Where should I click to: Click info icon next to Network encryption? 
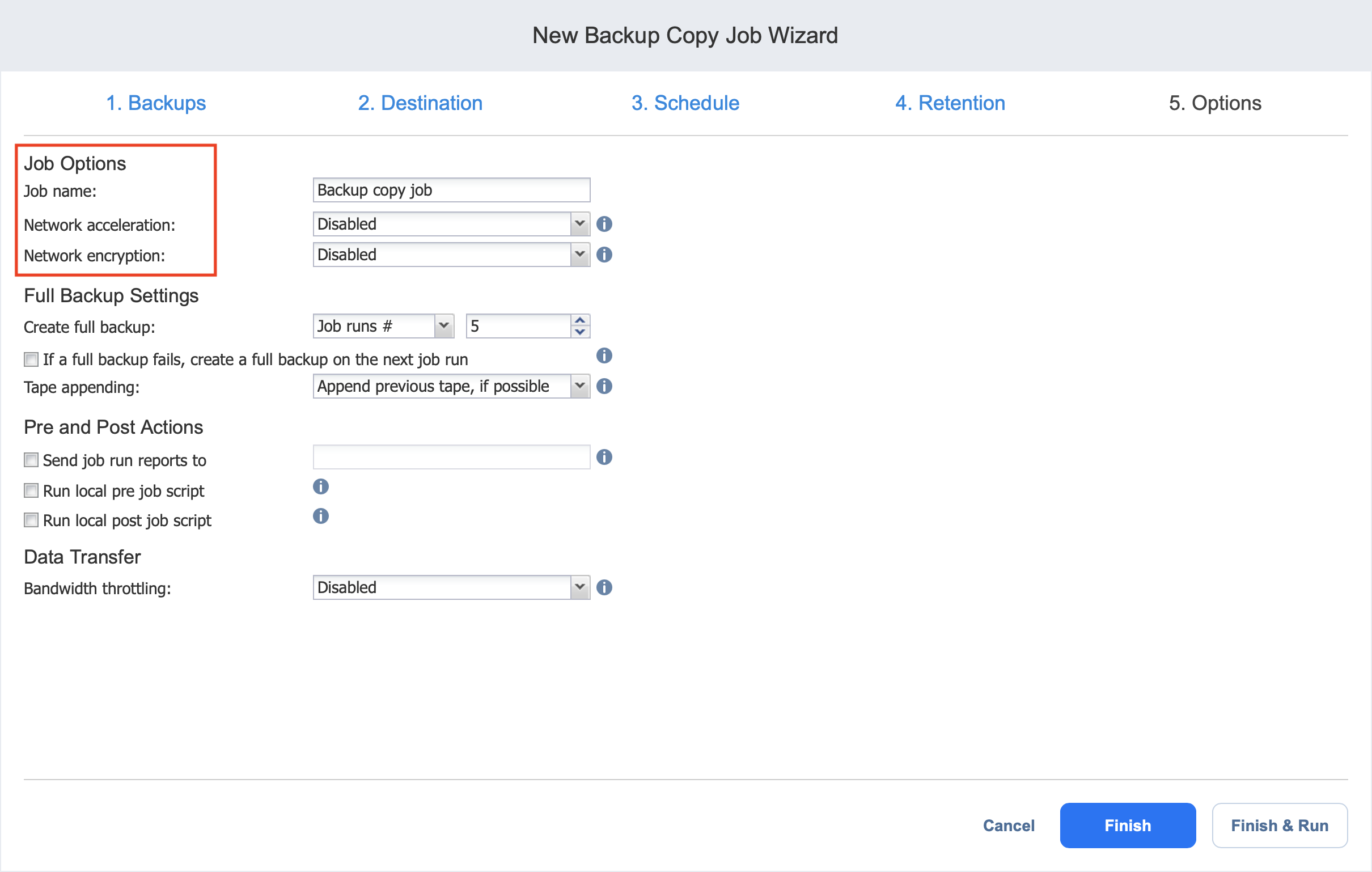604,255
